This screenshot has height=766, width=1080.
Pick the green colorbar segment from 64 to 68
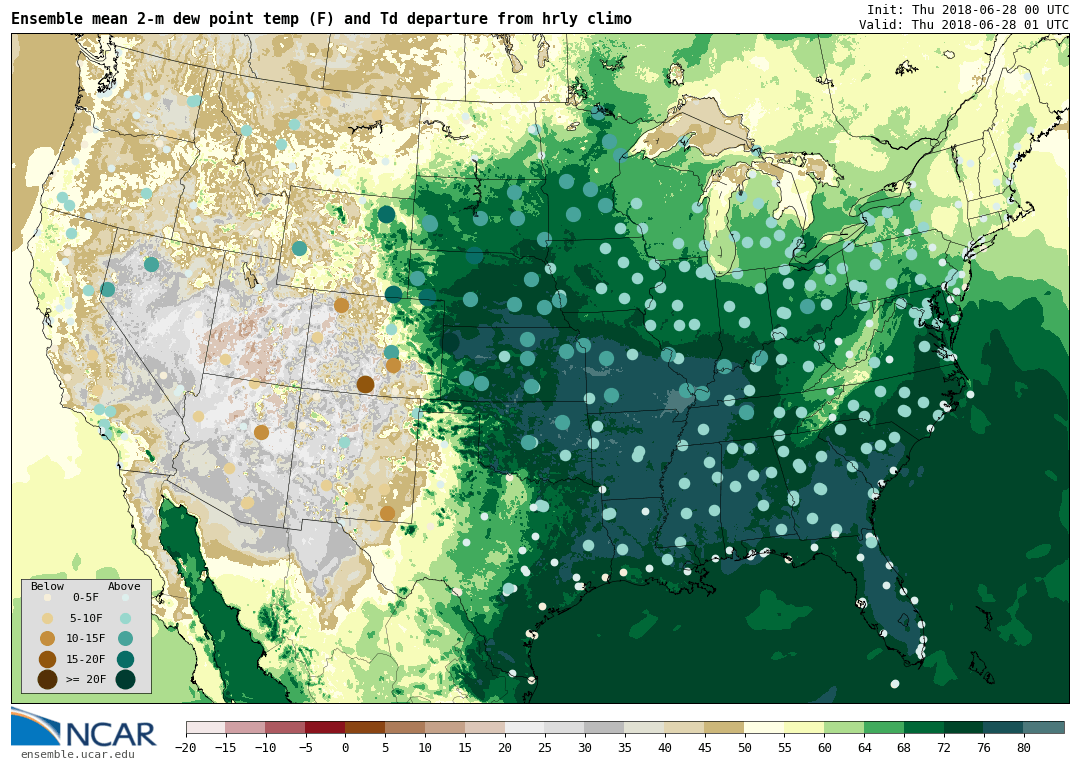tap(885, 727)
